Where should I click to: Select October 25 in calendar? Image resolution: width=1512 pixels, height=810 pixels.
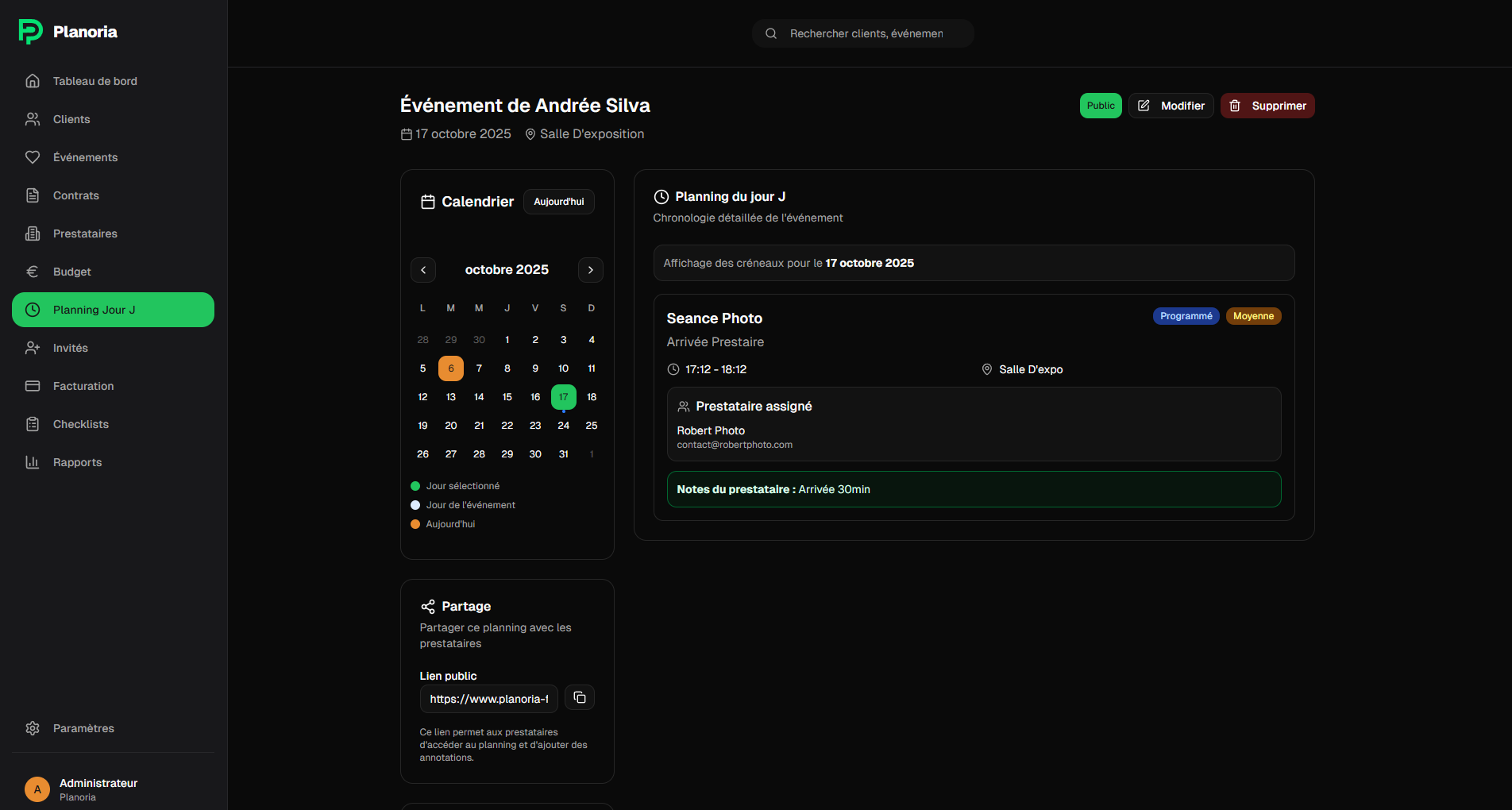(x=592, y=426)
